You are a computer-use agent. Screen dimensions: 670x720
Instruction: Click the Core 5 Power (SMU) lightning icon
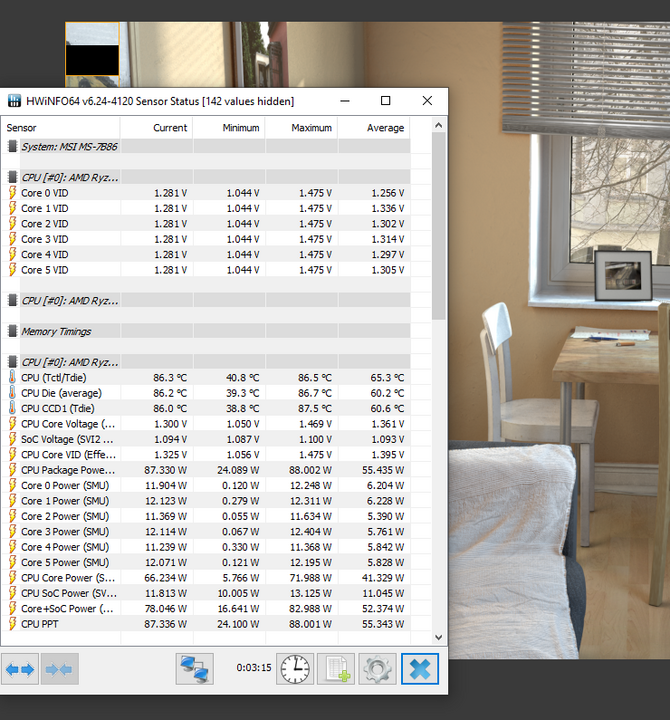pyautogui.click(x=12, y=562)
